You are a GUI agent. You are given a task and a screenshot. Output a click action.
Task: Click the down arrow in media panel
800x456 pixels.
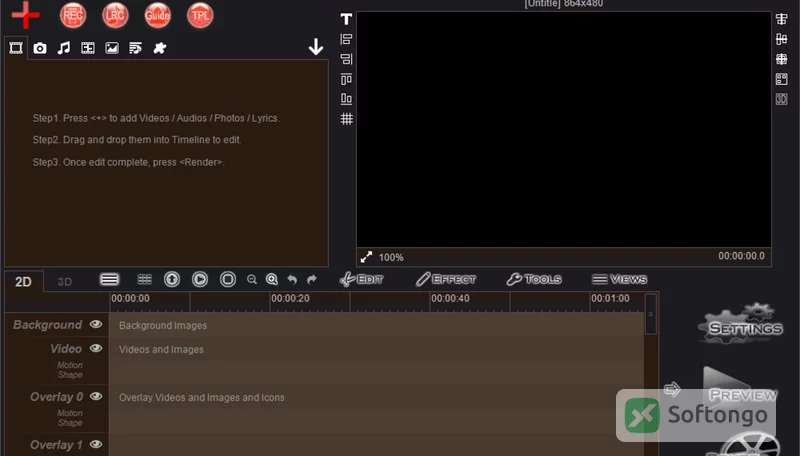click(316, 47)
